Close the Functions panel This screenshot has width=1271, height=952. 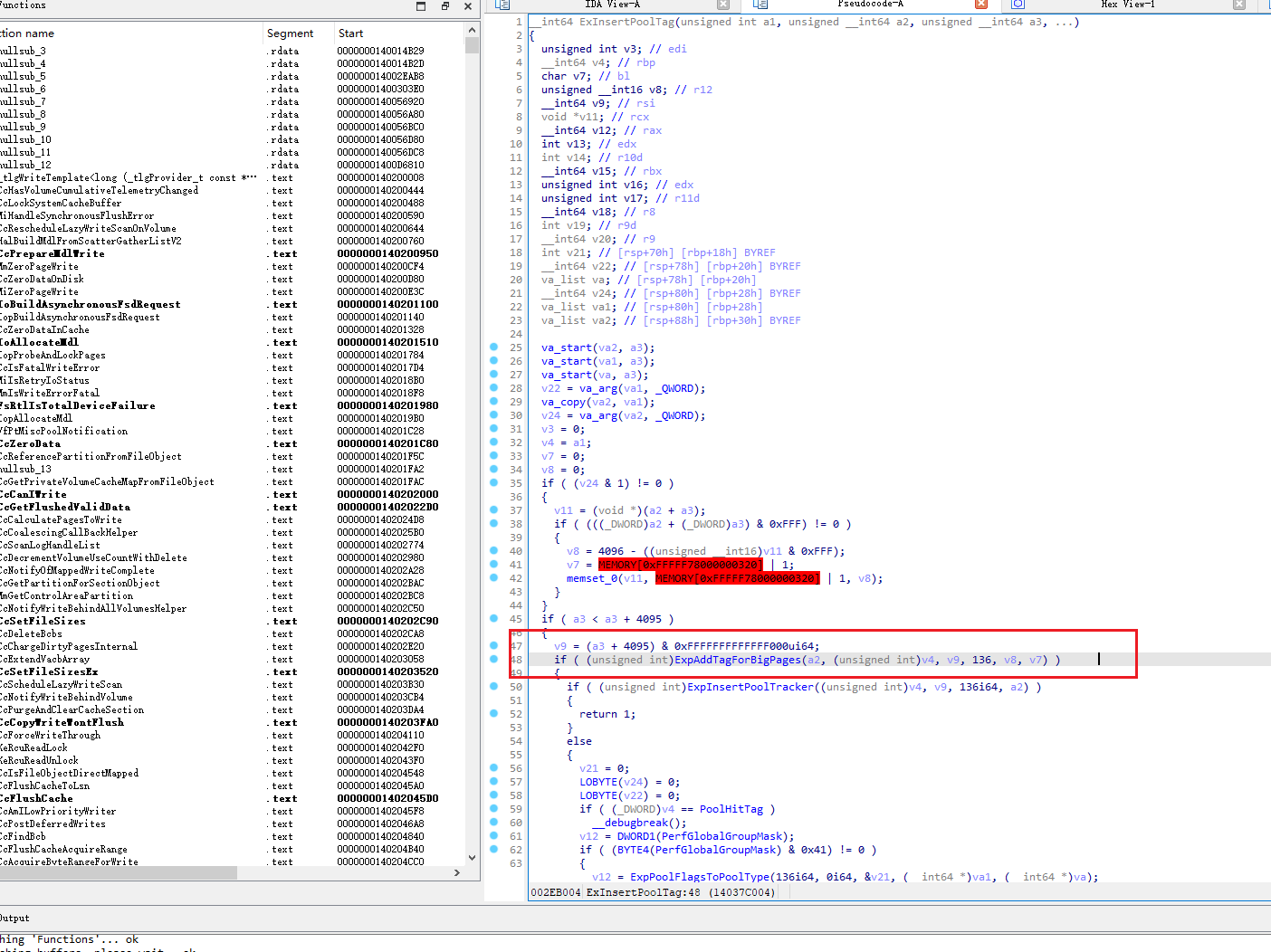click(x=468, y=6)
